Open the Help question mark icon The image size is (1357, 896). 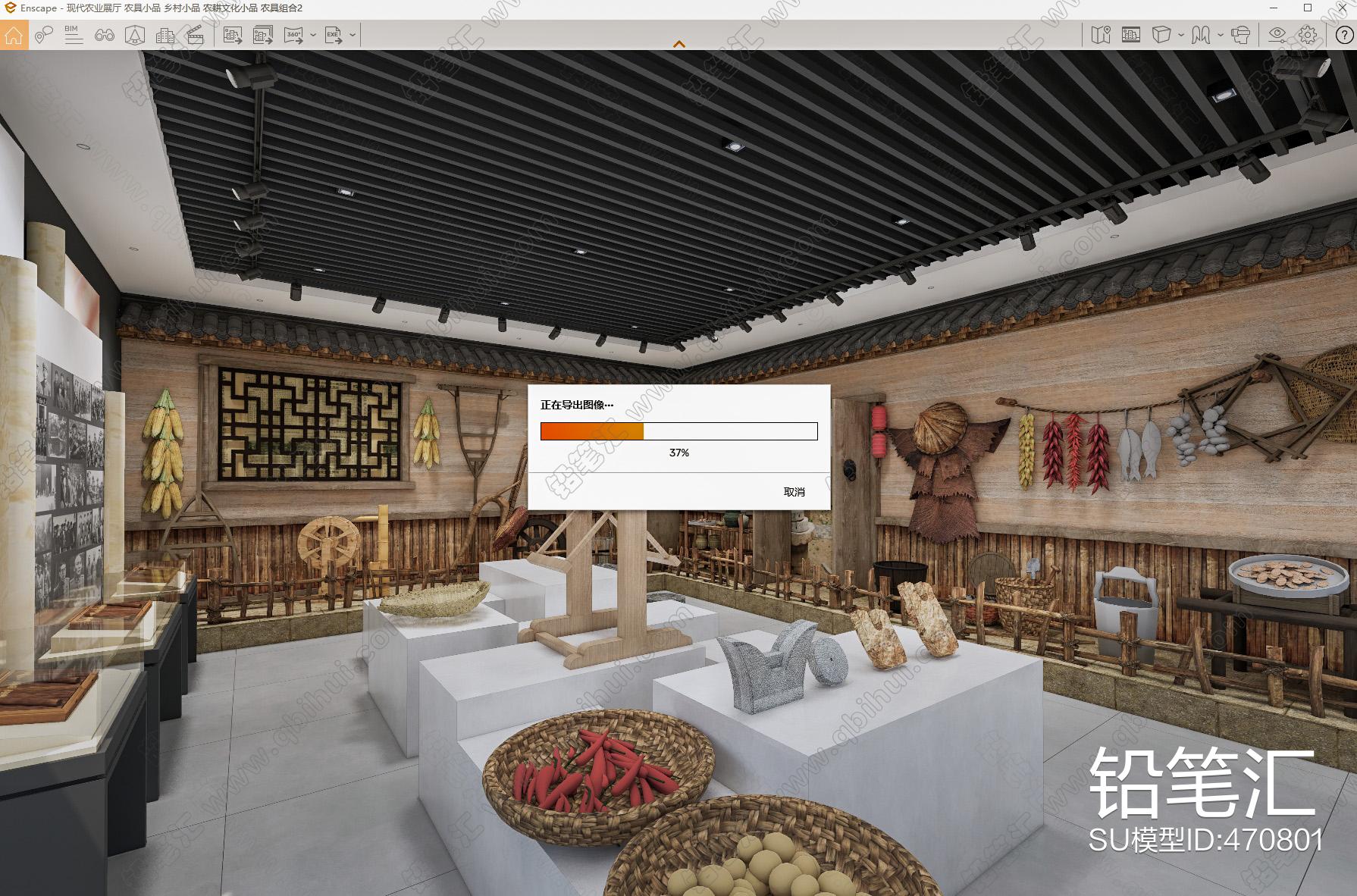(1344, 35)
